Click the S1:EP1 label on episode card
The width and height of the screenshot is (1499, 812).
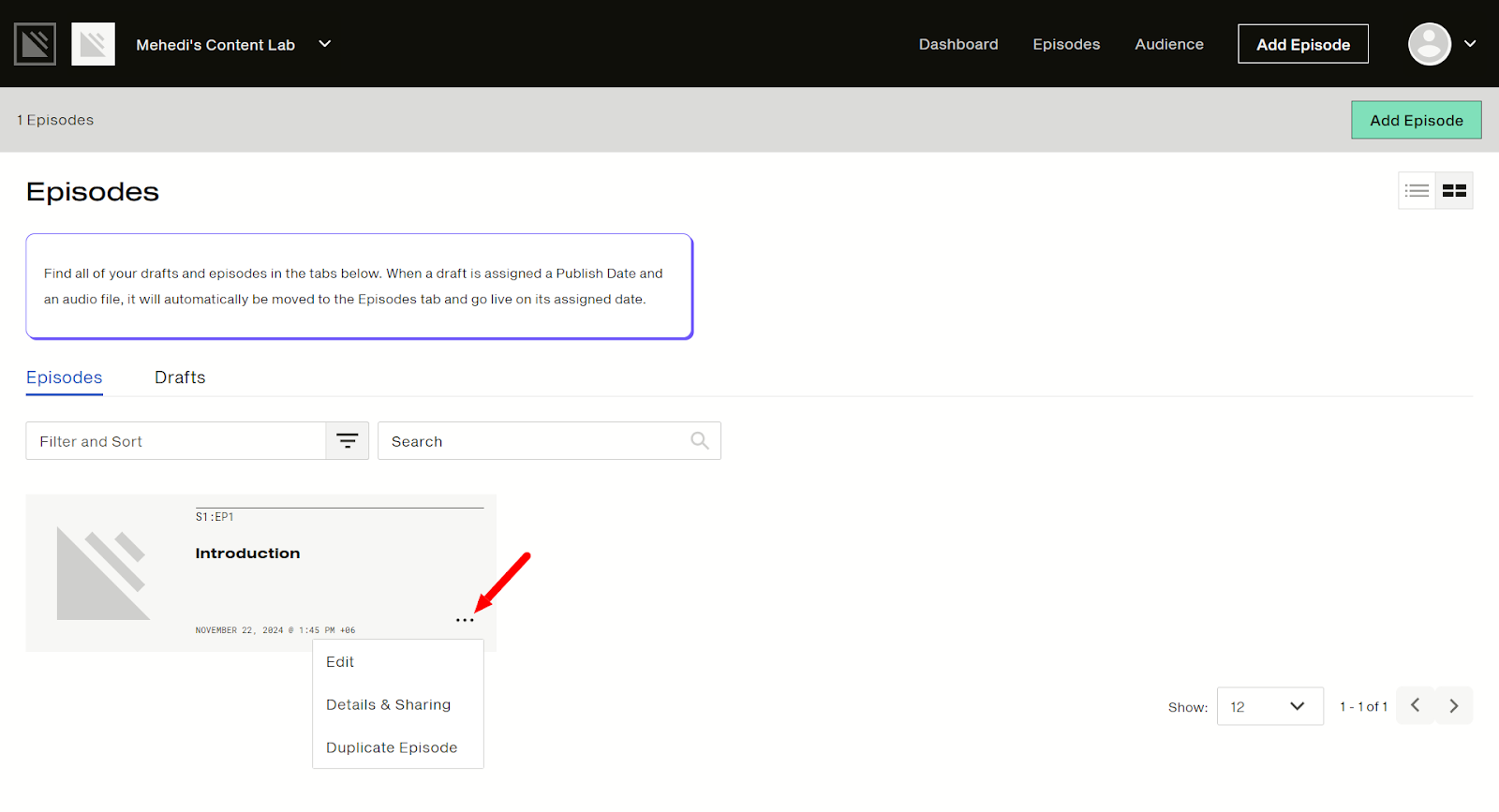215,517
